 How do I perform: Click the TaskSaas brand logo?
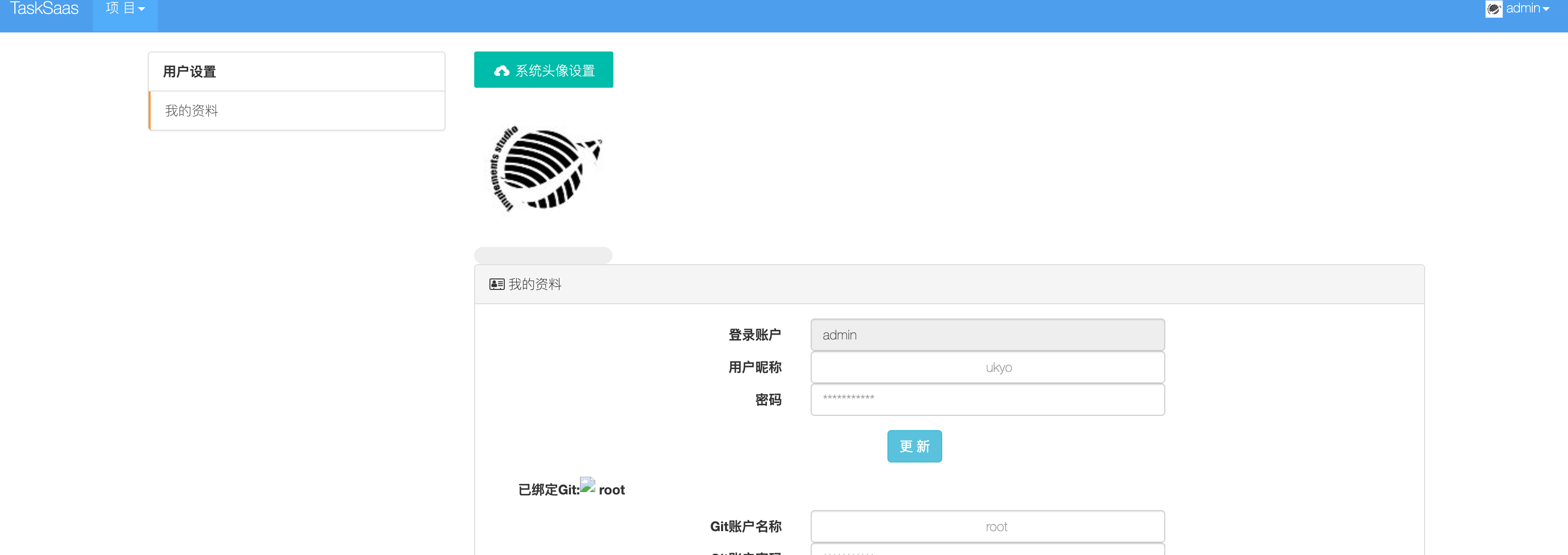[x=44, y=9]
